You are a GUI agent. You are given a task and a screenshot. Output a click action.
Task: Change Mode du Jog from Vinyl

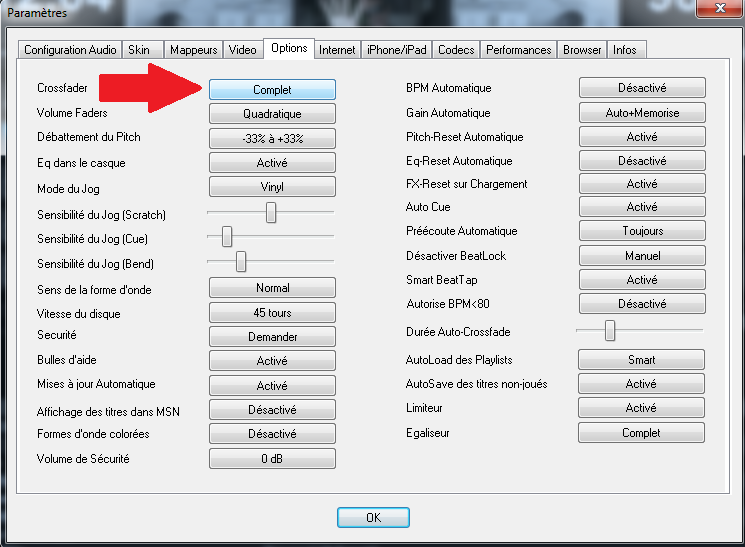tap(272, 187)
